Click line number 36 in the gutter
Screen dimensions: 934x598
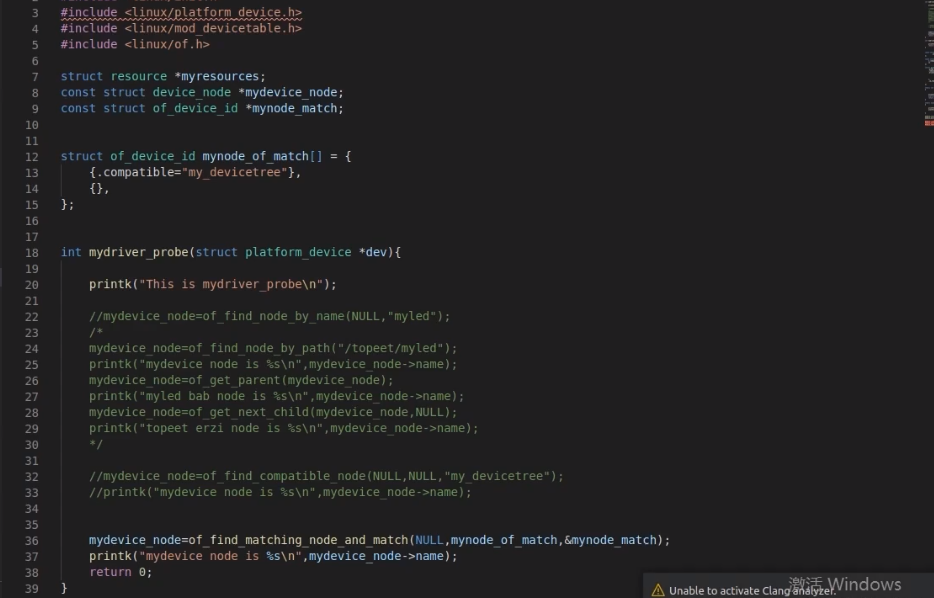point(32,541)
